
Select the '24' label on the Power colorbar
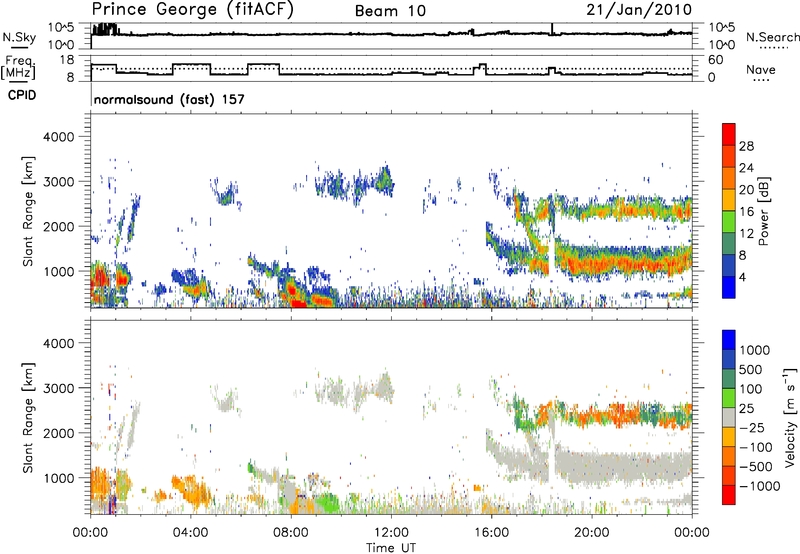[x=746, y=168]
